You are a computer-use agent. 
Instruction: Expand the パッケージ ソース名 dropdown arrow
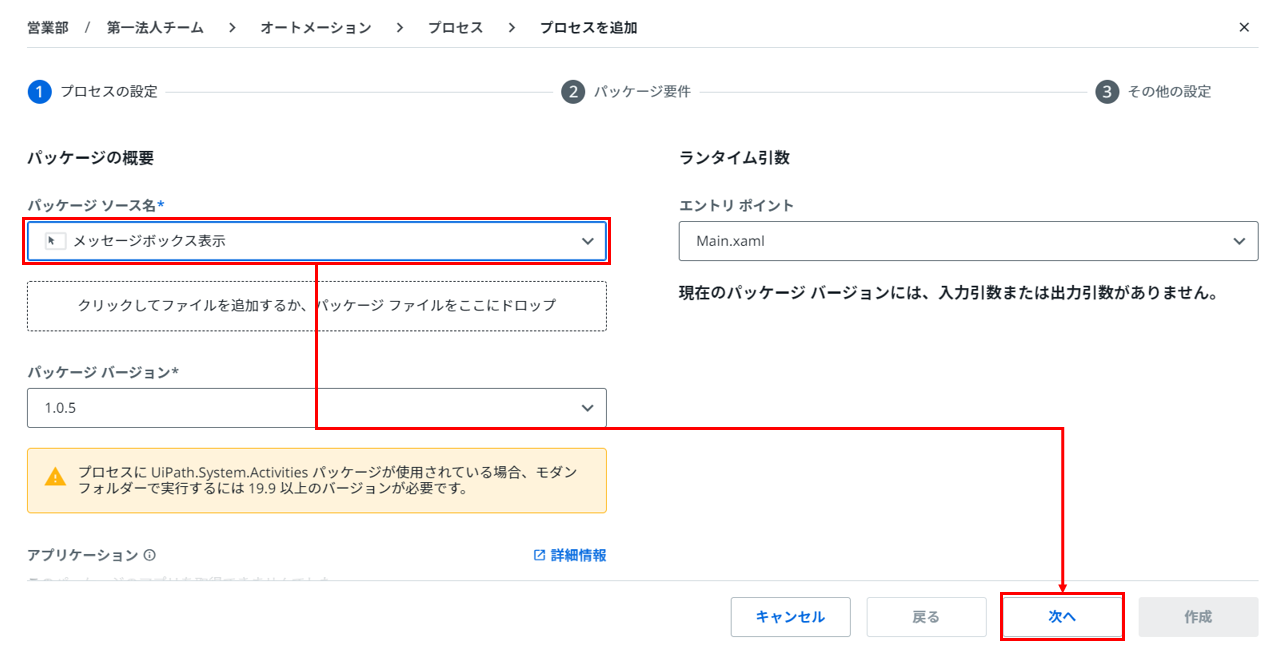click(x=587, y=241)
